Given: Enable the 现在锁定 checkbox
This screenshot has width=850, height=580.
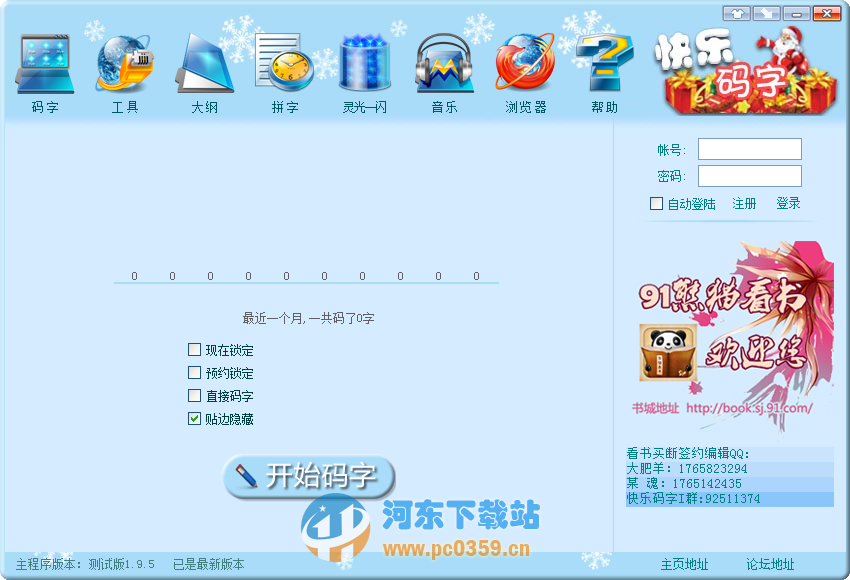Looking at the screenshot, I should point(194,350).
